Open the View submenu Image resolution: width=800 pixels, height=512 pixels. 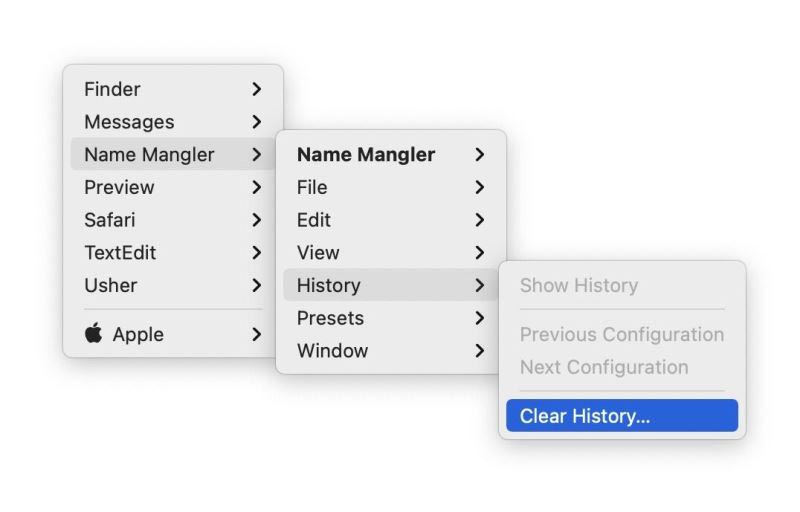[391, 252]
